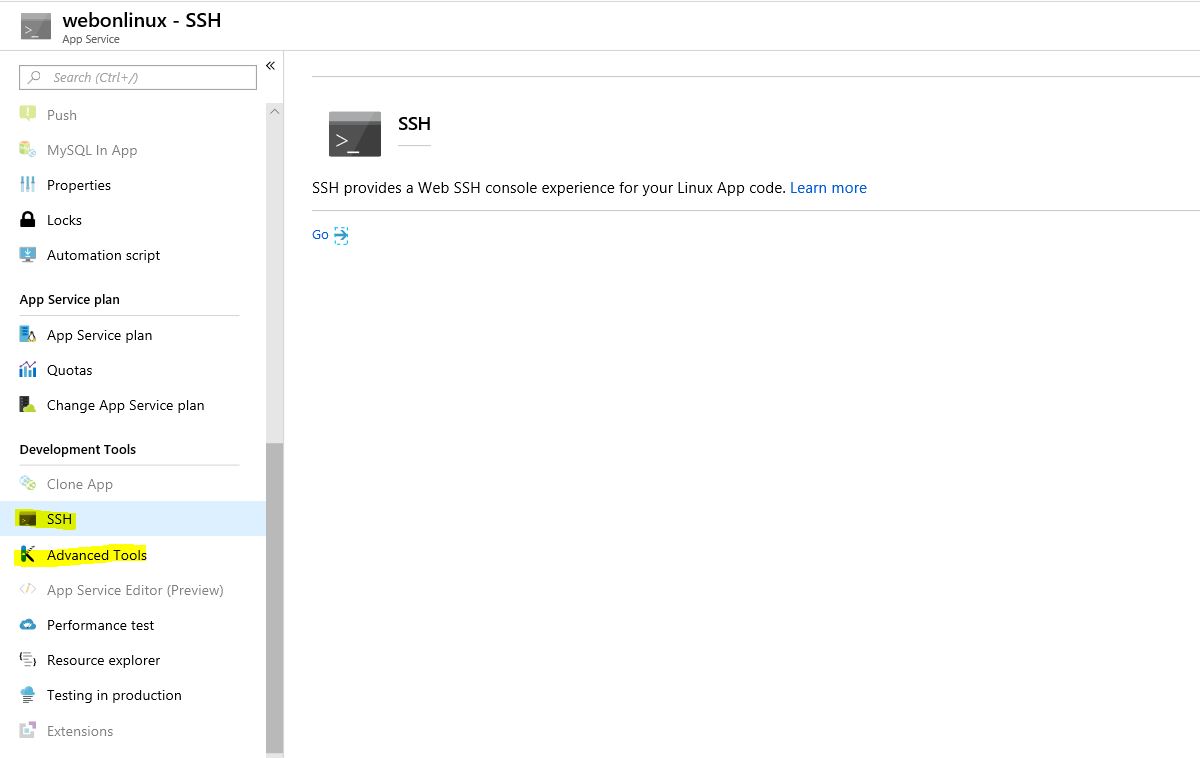Focus the Search (Ctrl+/) field

[138, 77]
